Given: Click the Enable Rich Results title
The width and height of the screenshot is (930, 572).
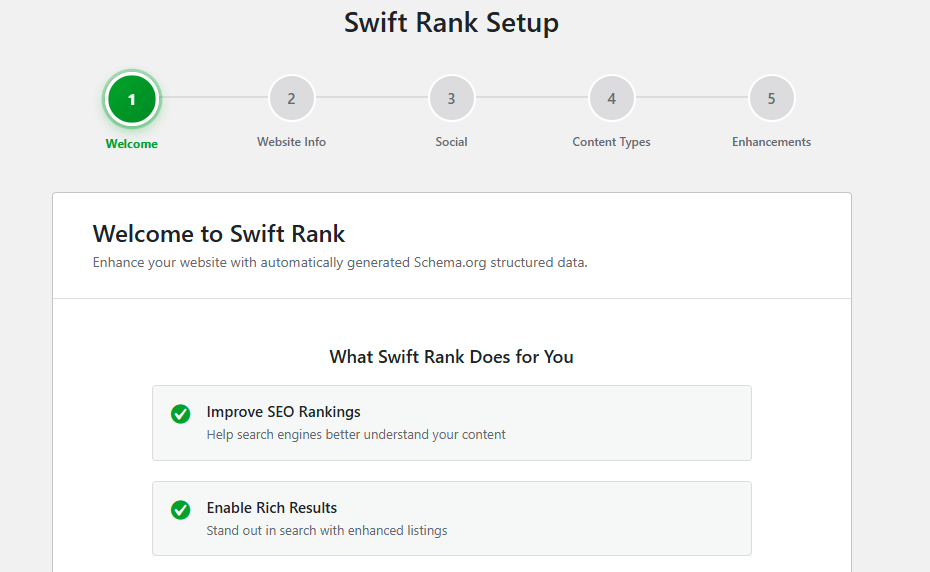Looking at the screenshot, I should (272, 508).
